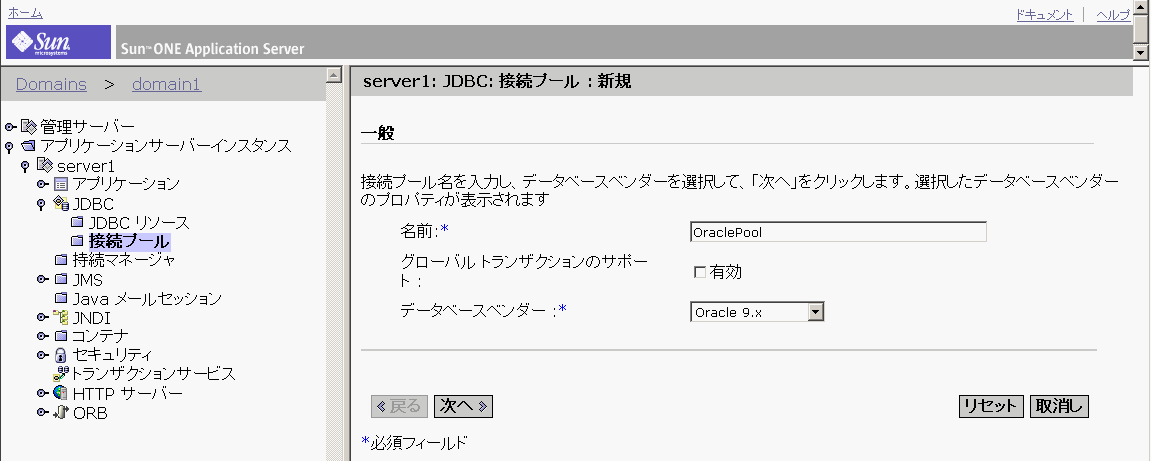Click the HTTP サーバー globe icon
The width and height of the screenshot is (1151, 461).
61,393
